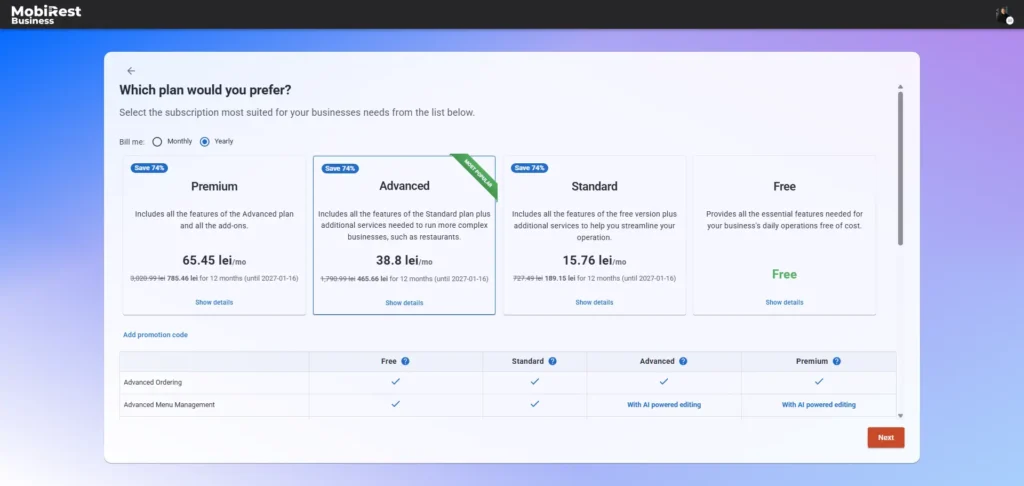Image resolution: width=1024 pixels, height=486 pixels.
Task: Expand Show details for Advanced plan
Action: (404, 303)
